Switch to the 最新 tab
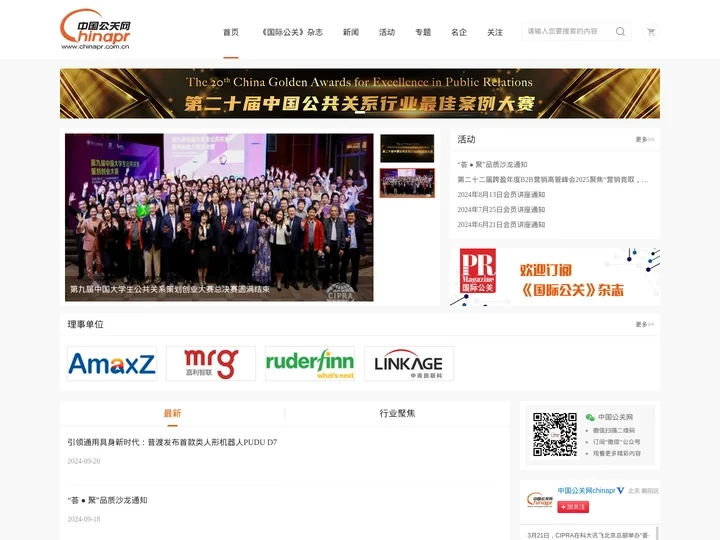720x540 pixels. point(172,413)
